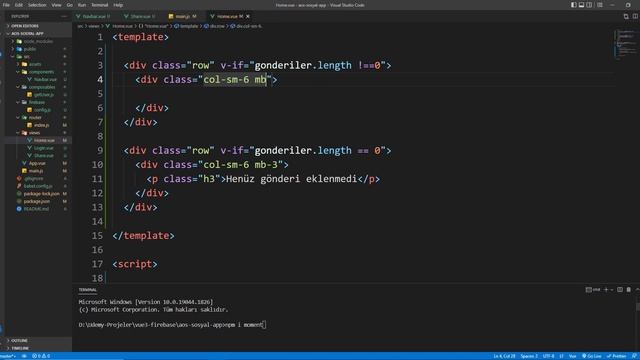Split the terminal panel

coord(620,290)
